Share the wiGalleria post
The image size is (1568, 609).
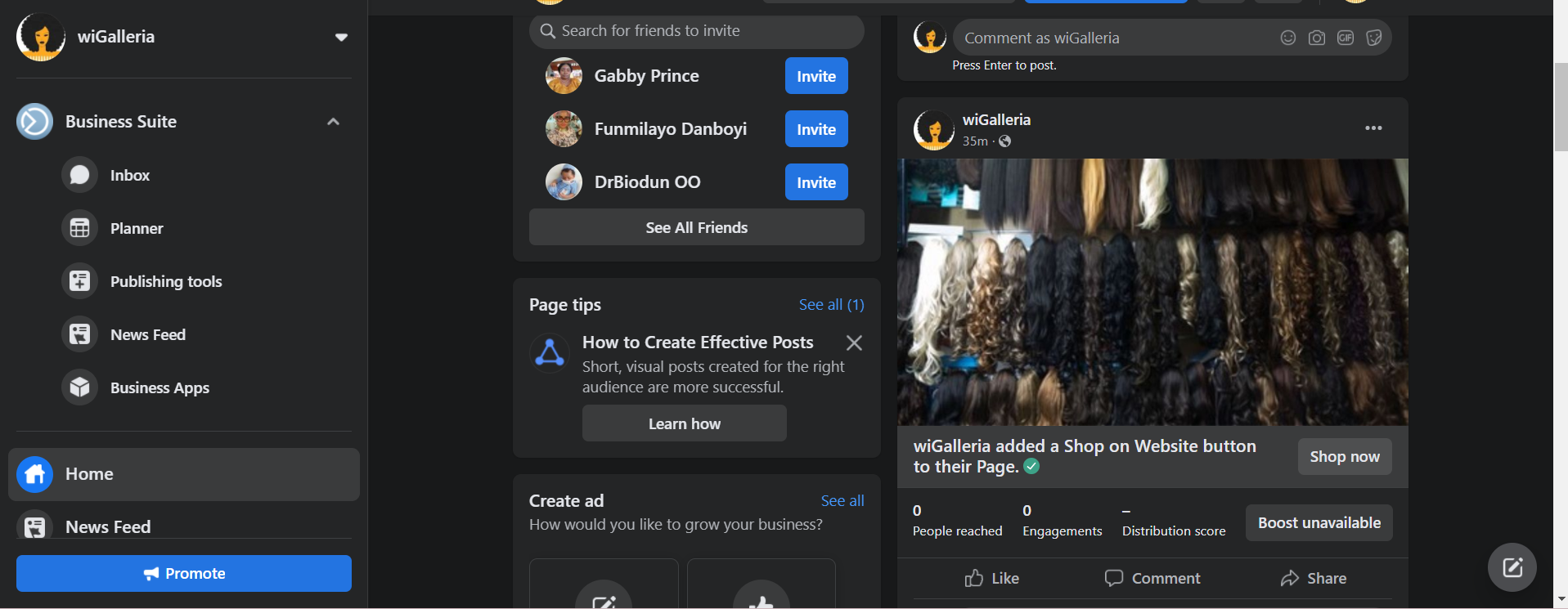tap(1314, 578)
